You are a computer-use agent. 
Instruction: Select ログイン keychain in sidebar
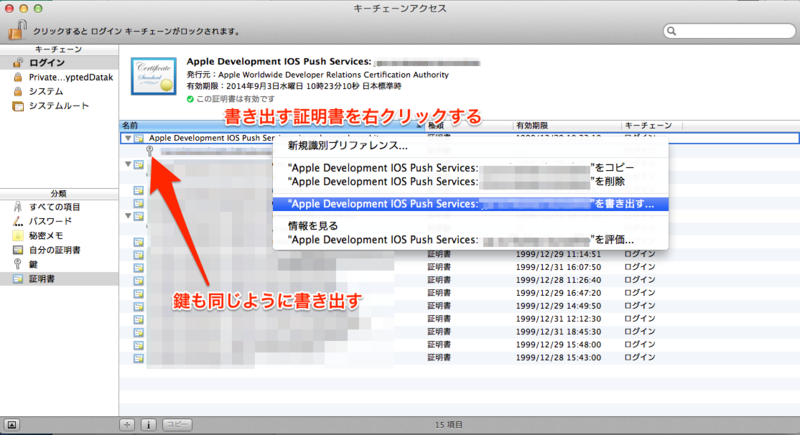[59, 63]
